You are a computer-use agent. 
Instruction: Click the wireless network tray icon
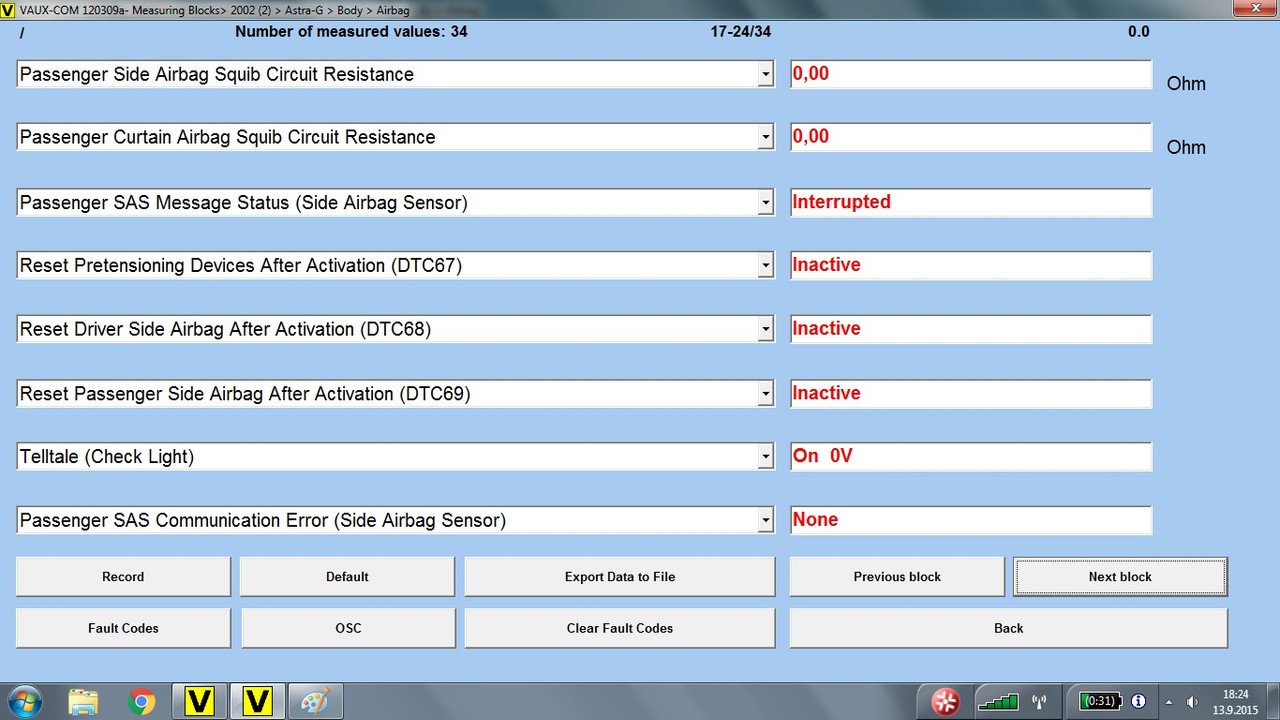[x=1038, y=702]
